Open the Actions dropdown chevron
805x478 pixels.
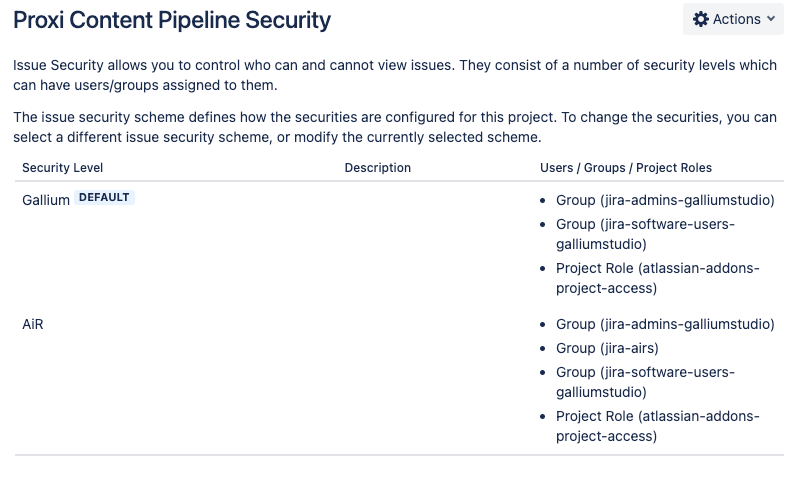pyautogui.click(x=771, y=19)
